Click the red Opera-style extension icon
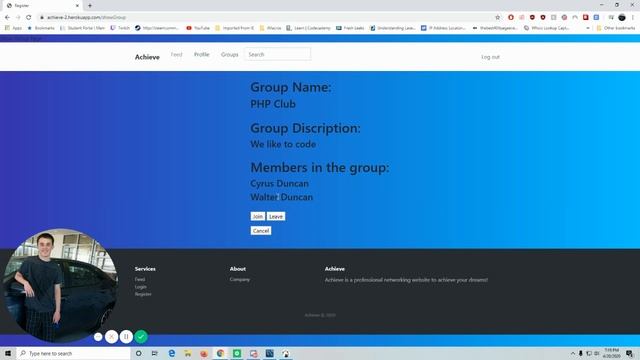This screenshot has height=360, width=640. 511,18
